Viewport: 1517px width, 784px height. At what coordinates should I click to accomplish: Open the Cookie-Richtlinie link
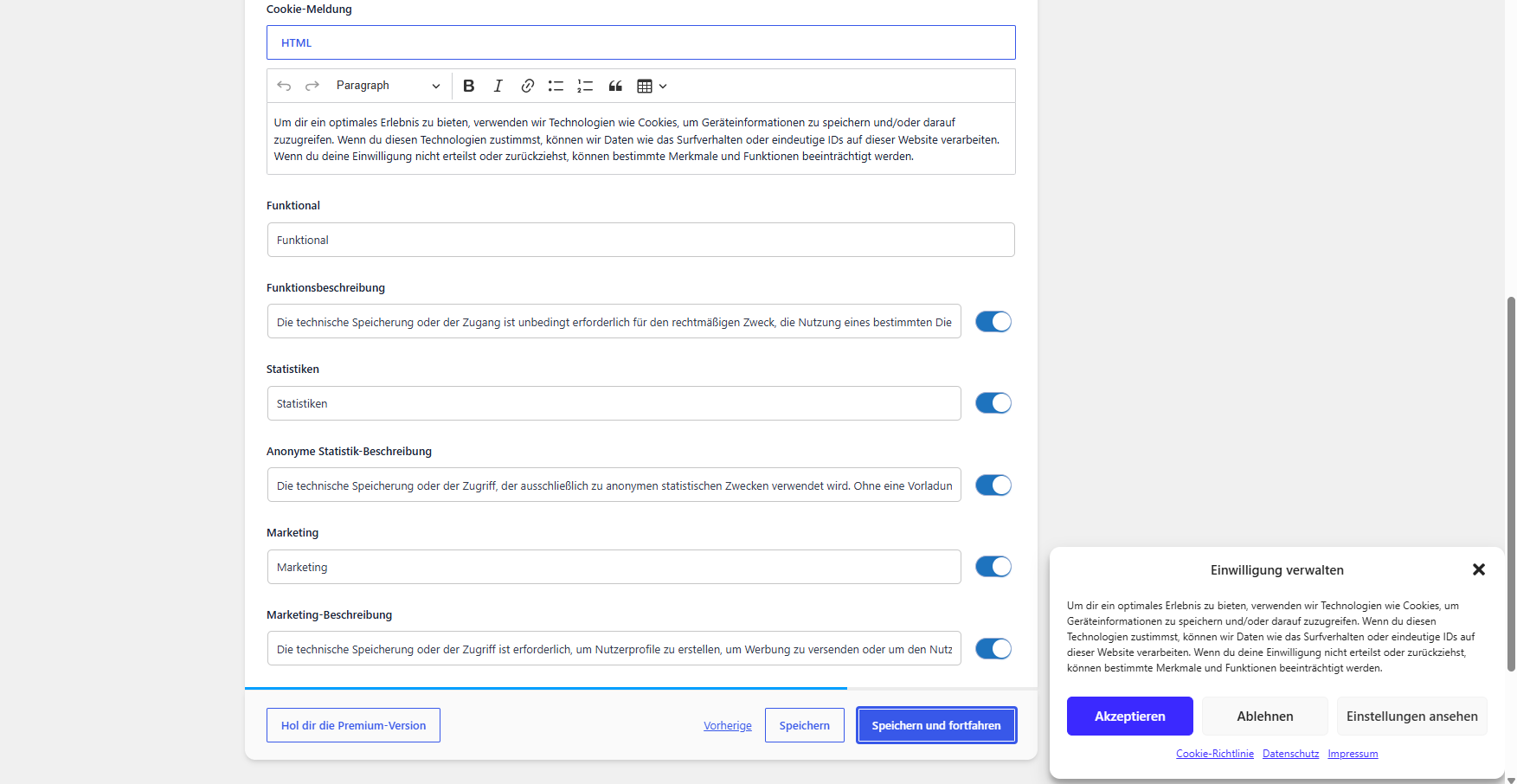pyautogui.click(x=1215, y=754)
